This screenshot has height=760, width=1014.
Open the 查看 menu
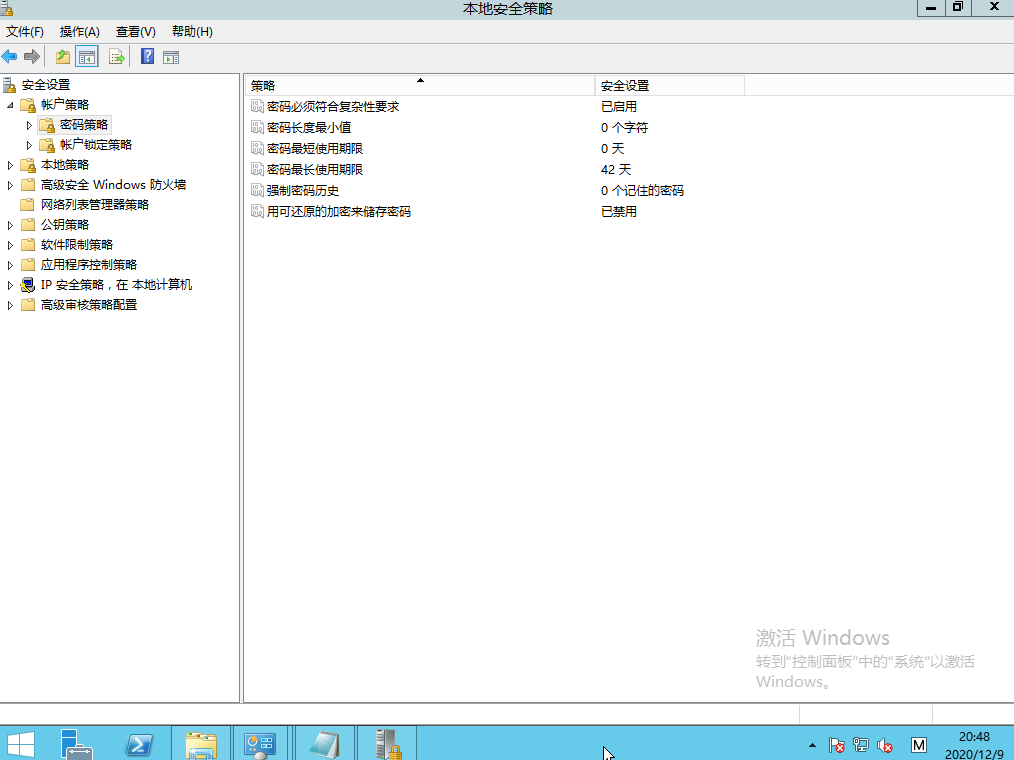coord(136,31)
